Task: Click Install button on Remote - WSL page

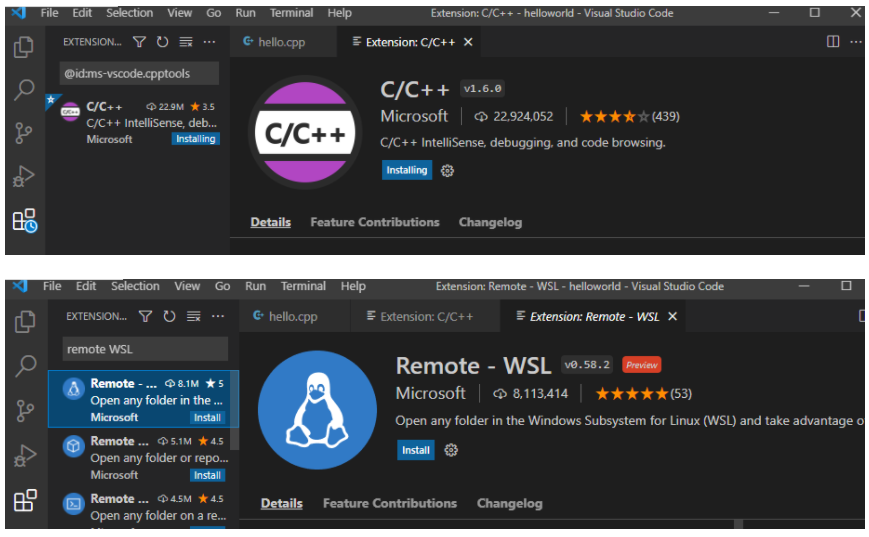Action: point(416,450)
